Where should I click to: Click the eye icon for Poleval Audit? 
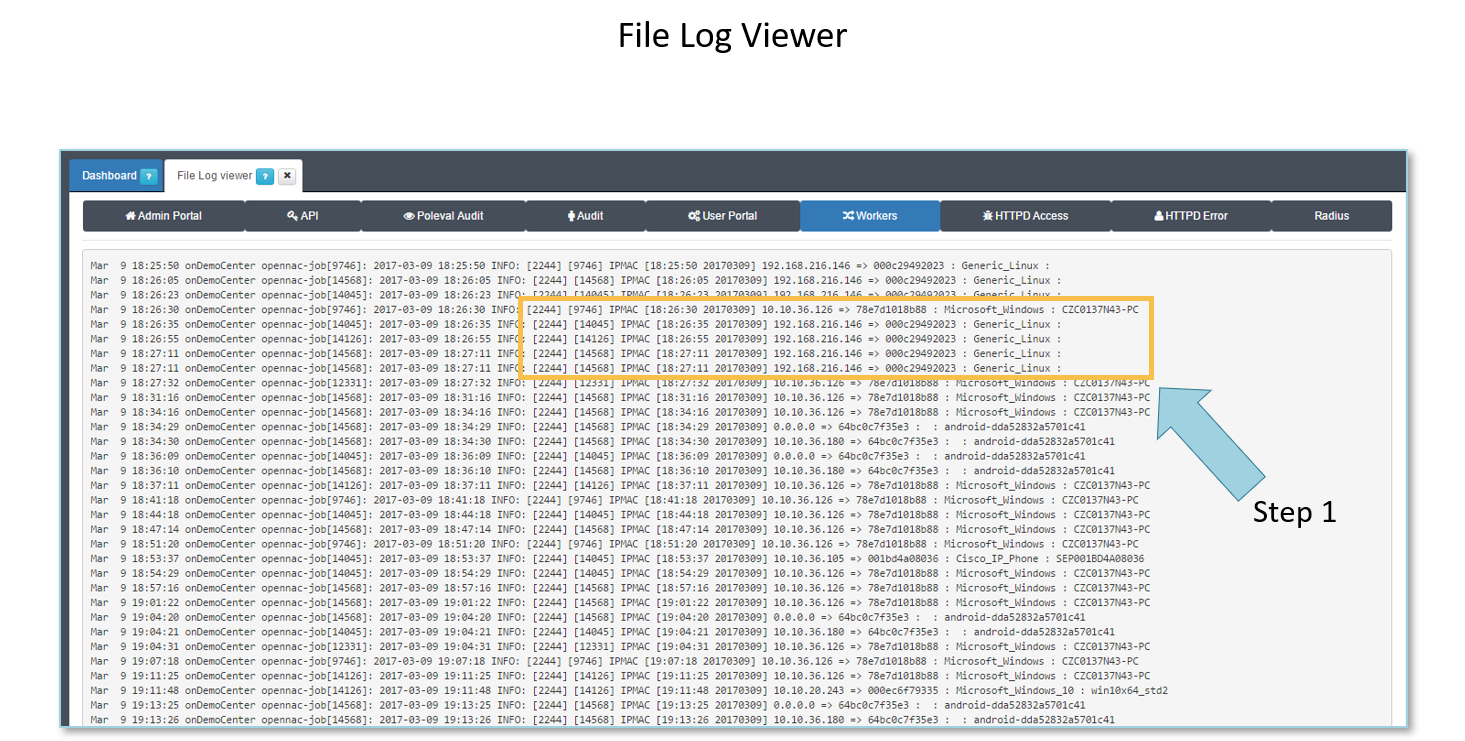[409, 216]
